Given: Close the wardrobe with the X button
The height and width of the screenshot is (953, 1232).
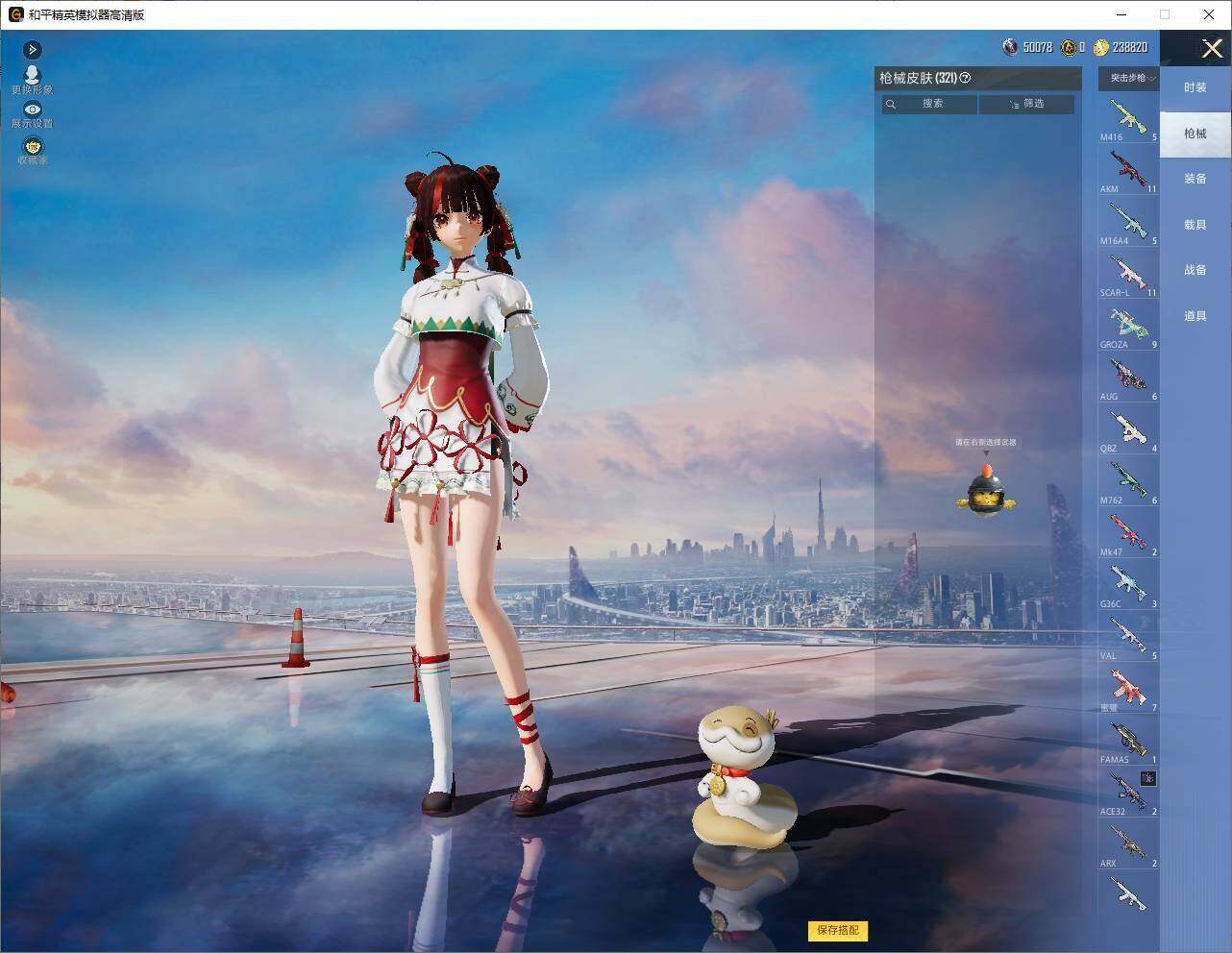Looking at the screenshot, I should (1212, 48).
